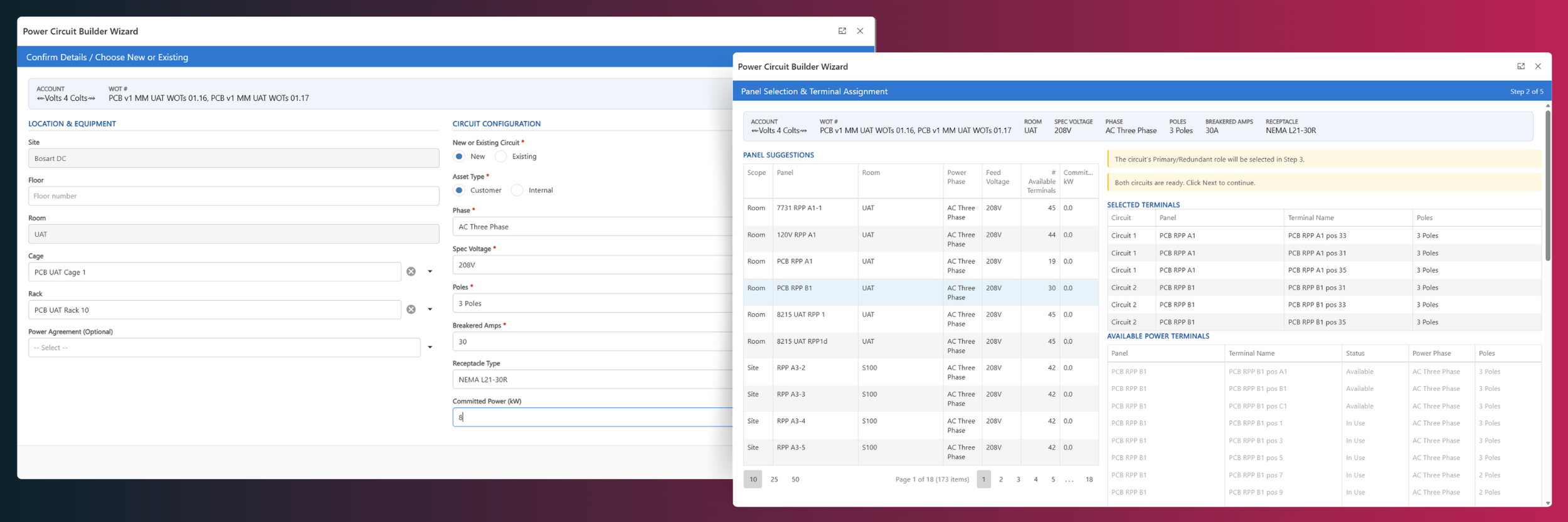This screenshot has width=1568, height=522.
Task: Go to page 3 of panels
Action: [x=1018, y=479]
